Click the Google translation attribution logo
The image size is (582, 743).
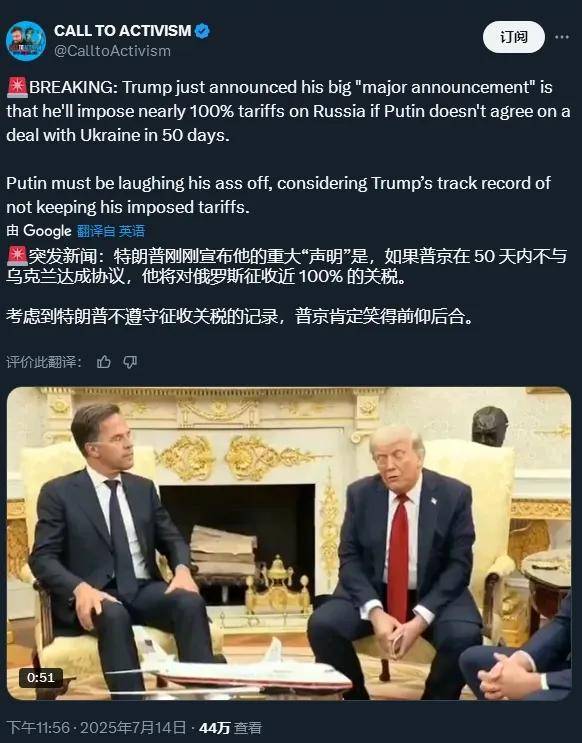pyautogui.click(x=47, y=231)
